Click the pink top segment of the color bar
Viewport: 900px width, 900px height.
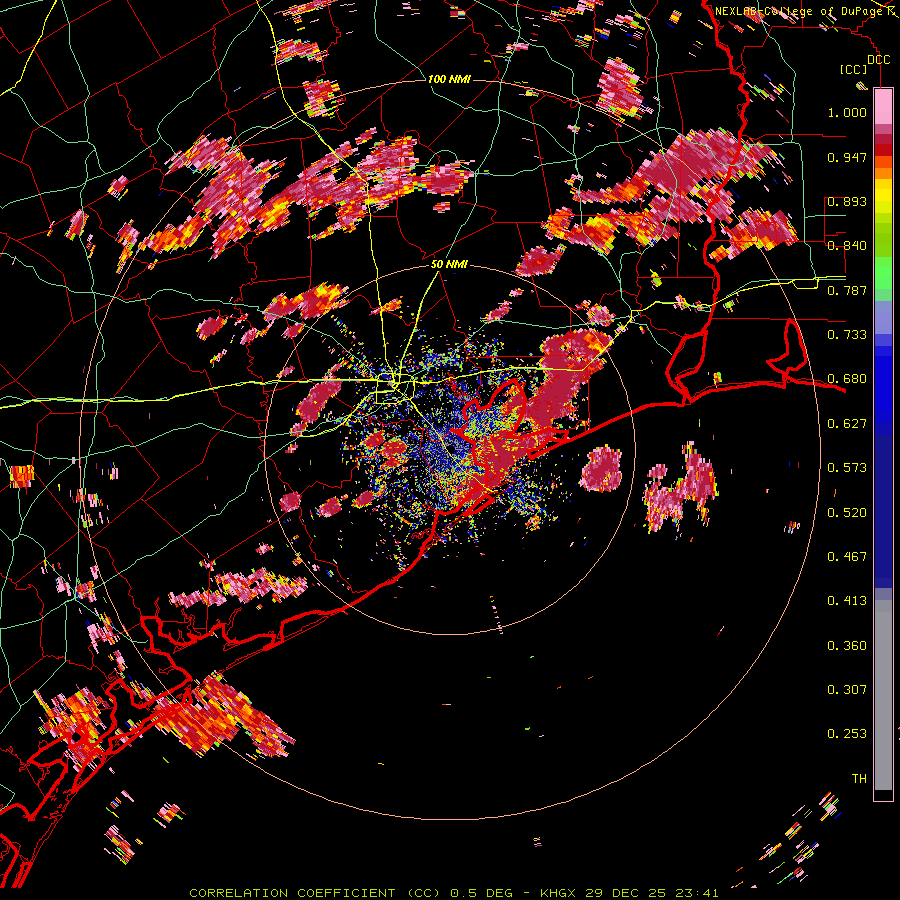click(x=883, y=106)
